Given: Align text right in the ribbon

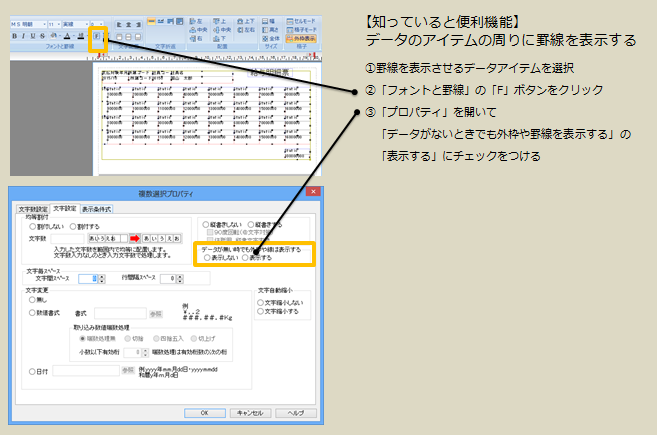Looking at the screenshot, I should (138, 25).
